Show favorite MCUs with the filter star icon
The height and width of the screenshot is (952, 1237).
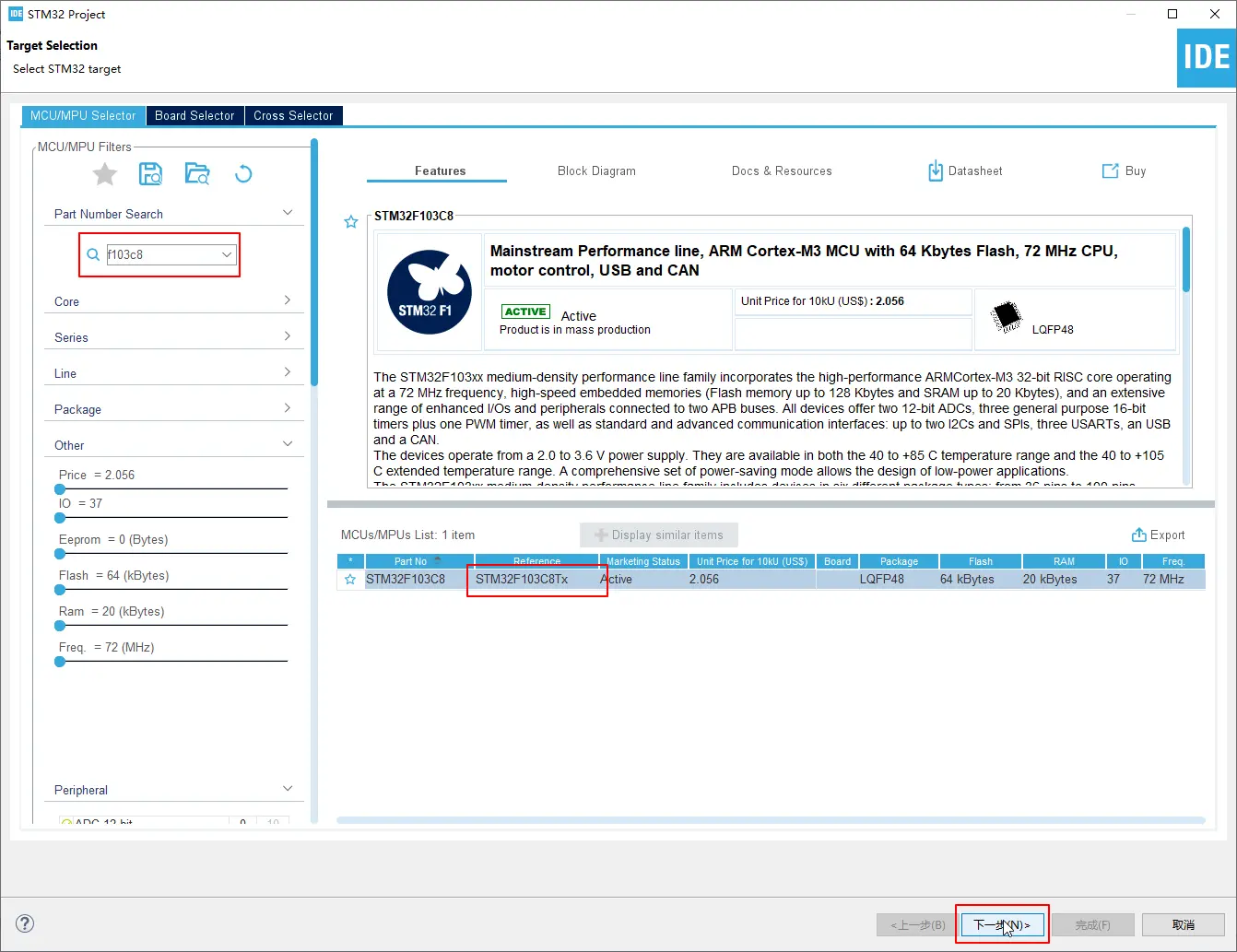(x=105, y=173)
